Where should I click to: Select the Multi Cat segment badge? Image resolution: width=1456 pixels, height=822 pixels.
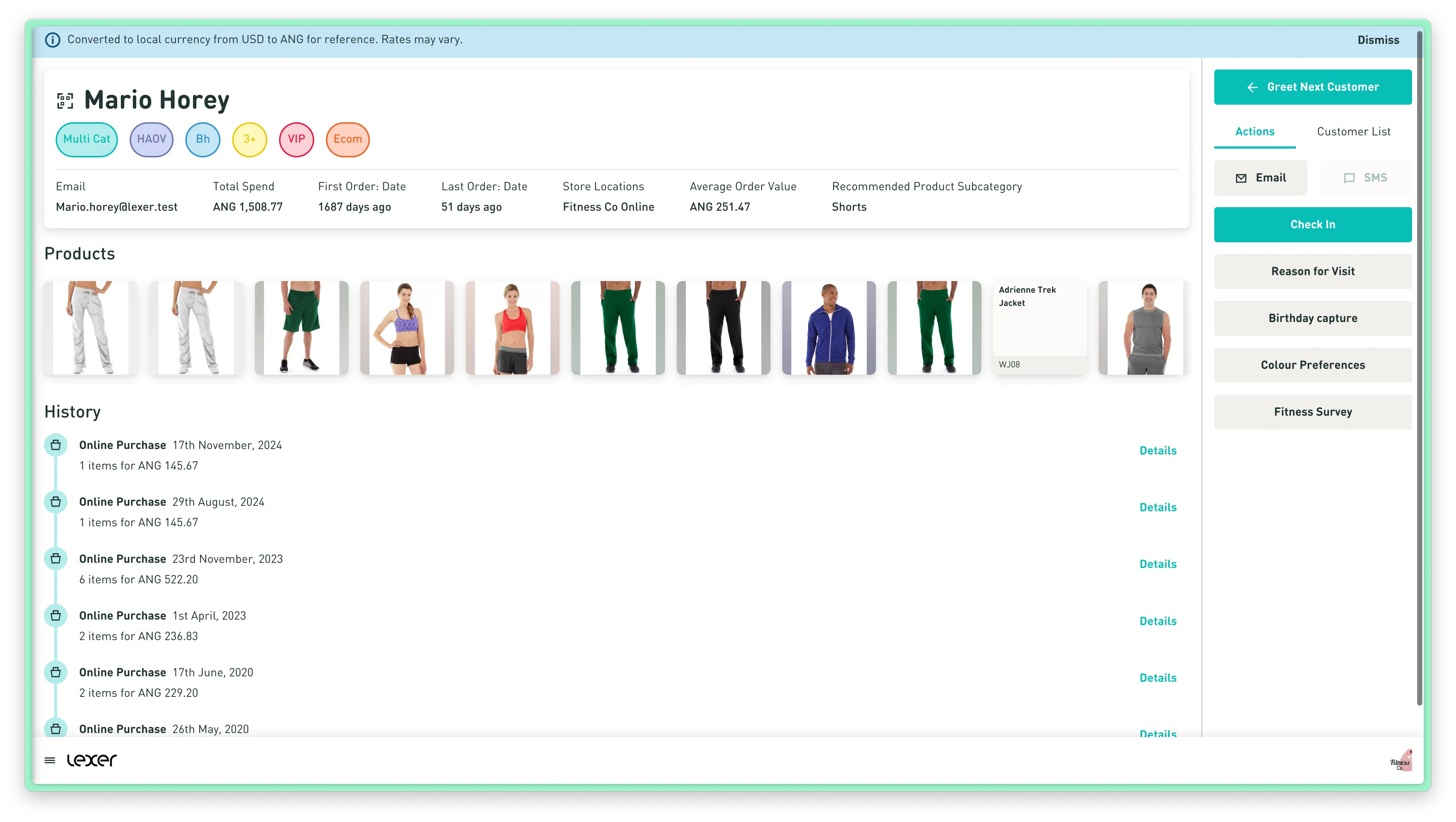pos(86,139)
